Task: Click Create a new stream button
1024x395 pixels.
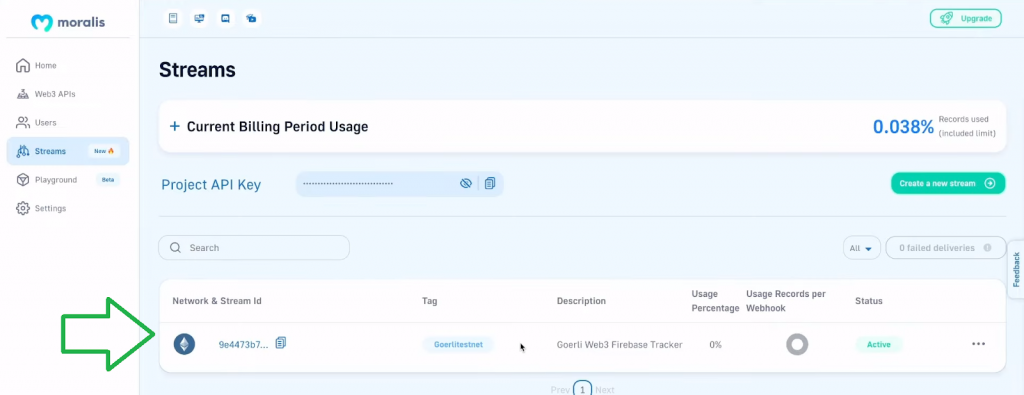Action: (x=948, y=183)
